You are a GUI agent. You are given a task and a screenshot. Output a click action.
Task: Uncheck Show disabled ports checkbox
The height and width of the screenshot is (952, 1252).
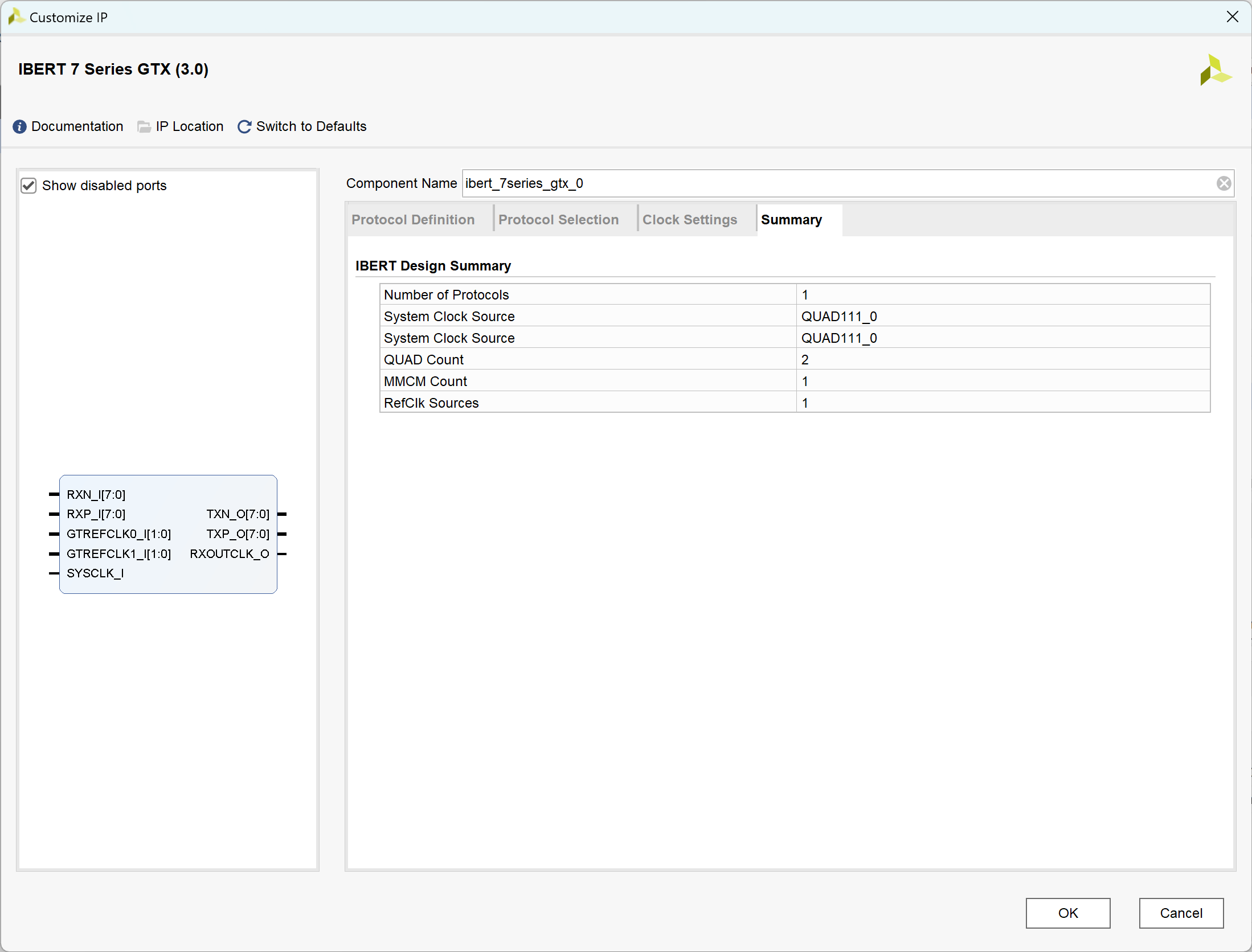click(28, 186)
